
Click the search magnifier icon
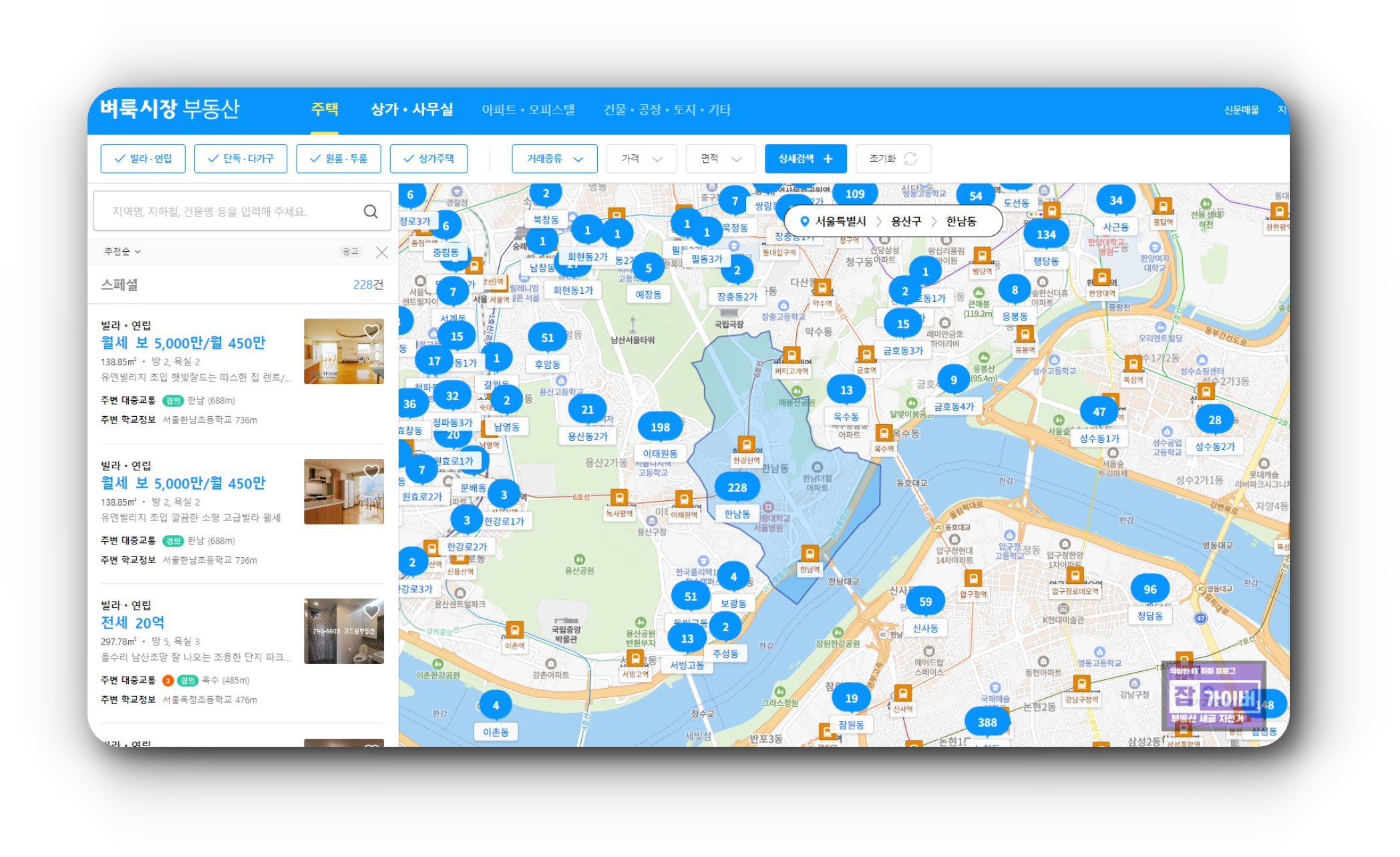click(x=370, y=212)
